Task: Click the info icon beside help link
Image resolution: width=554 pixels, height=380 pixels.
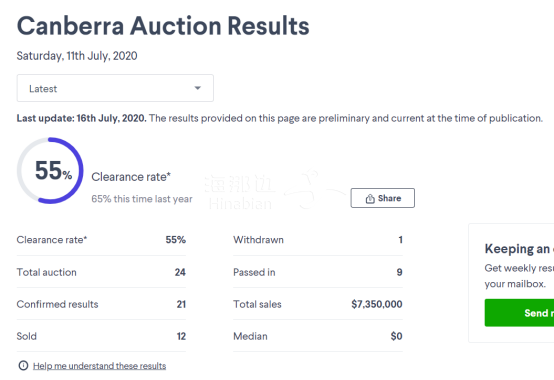Action: click(23, 366)
